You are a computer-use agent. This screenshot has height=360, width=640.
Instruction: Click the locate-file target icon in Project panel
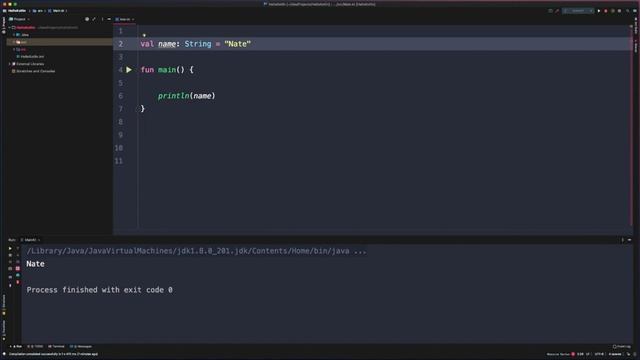pos(87,19)
